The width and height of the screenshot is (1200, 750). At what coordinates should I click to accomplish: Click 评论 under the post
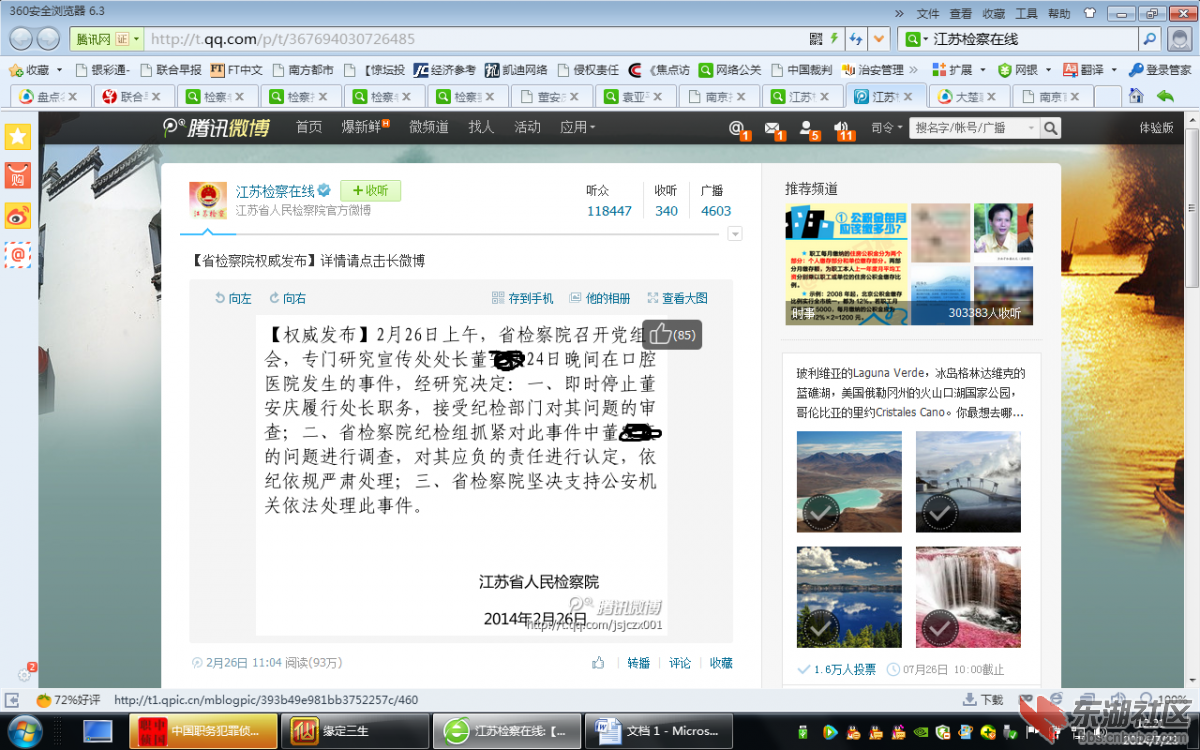tap(680, 662)
